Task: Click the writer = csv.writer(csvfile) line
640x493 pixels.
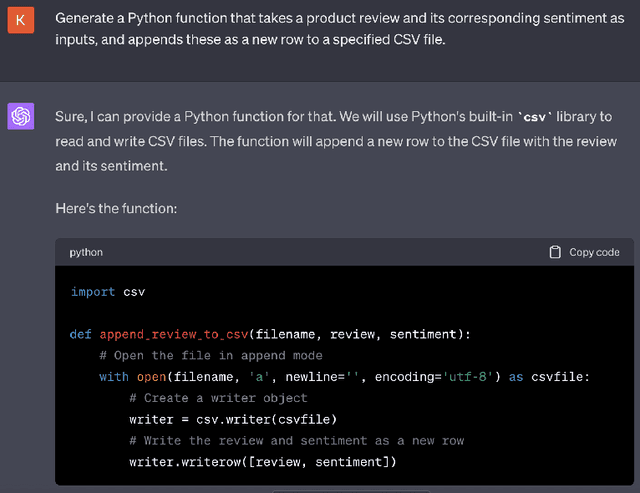Action: tap(232, 419)
